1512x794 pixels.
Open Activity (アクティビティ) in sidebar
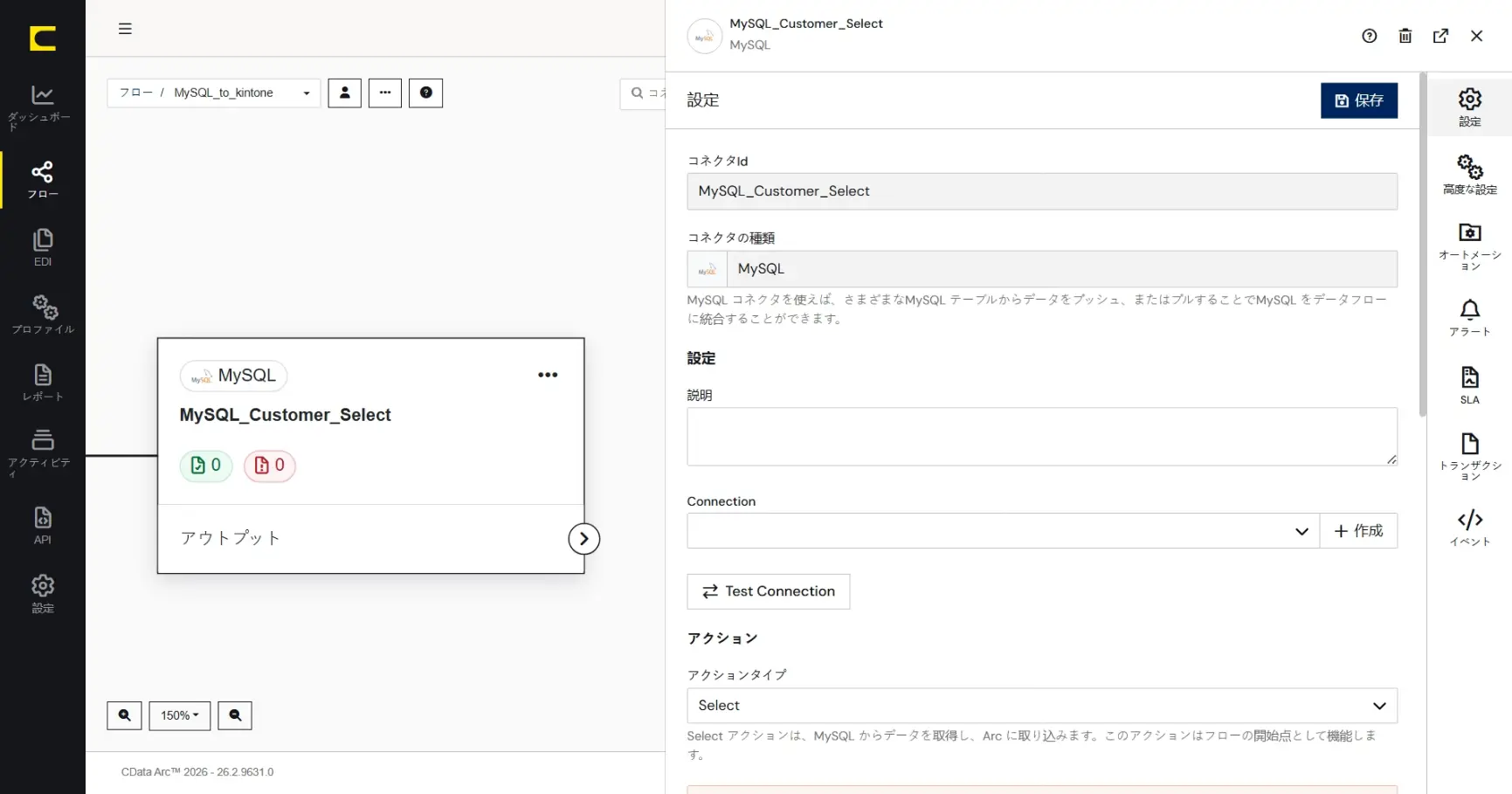click(42, 453)
